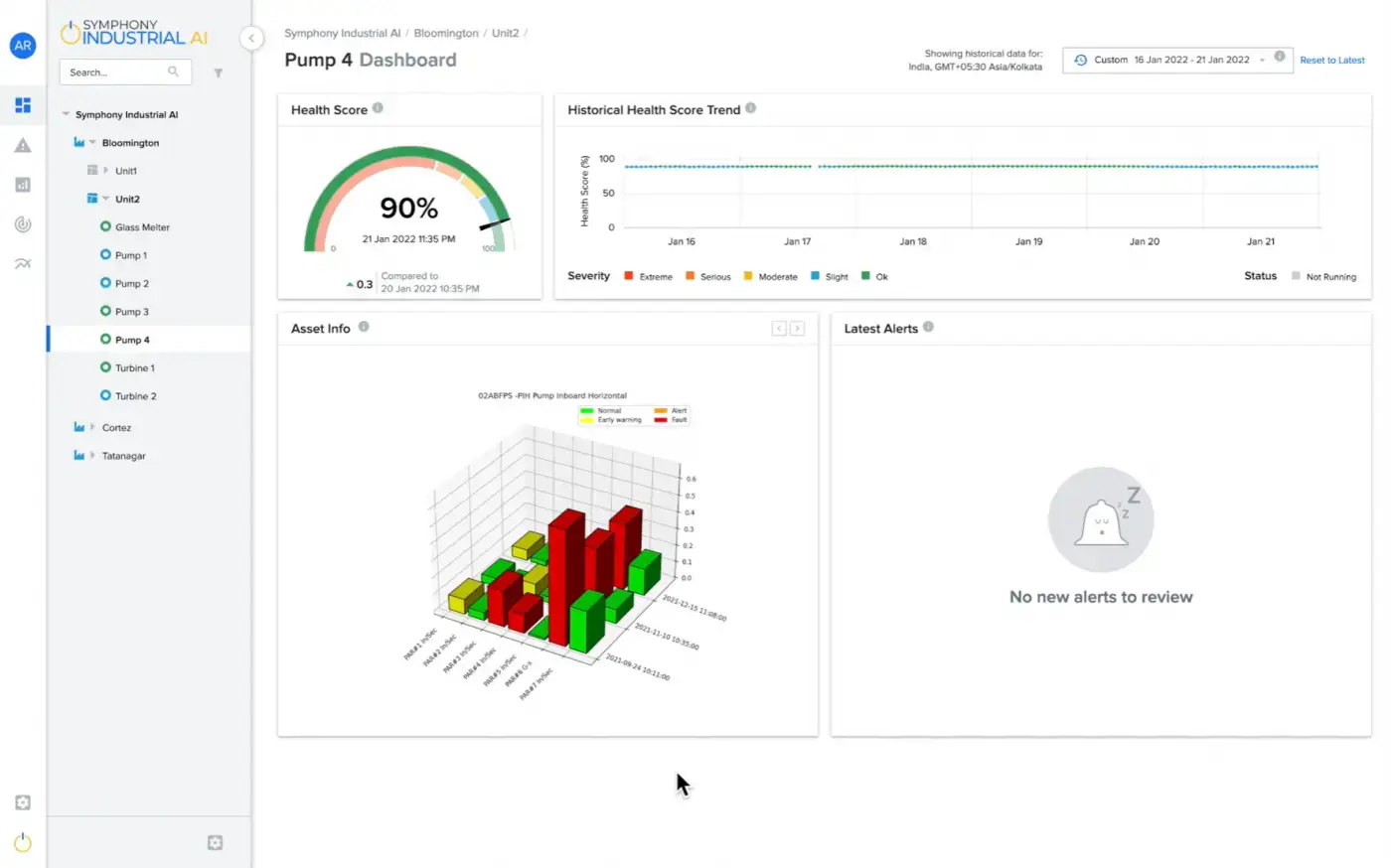Toggle the Slight severity legend item
The height and width of the screenshot is (868, 1391).
tap(829, 277)
